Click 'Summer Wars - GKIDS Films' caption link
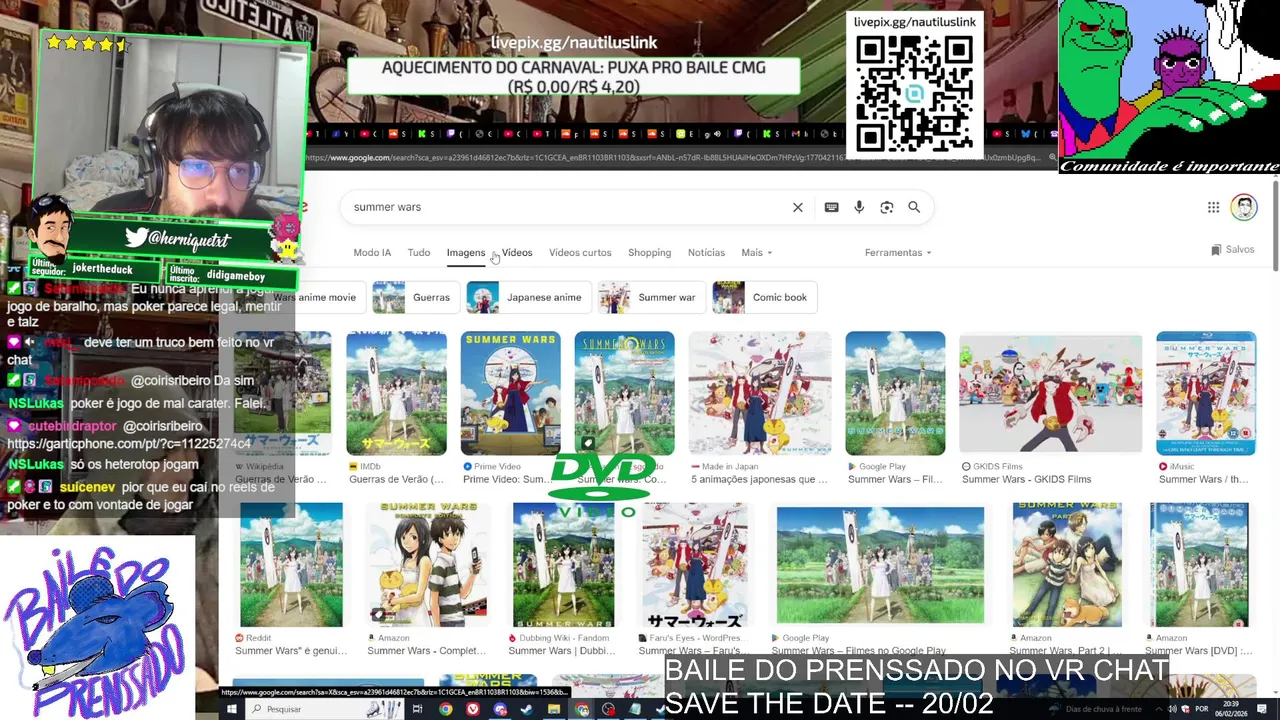The height and width of the screenshot is (720, 1280). coord(1026,480)
